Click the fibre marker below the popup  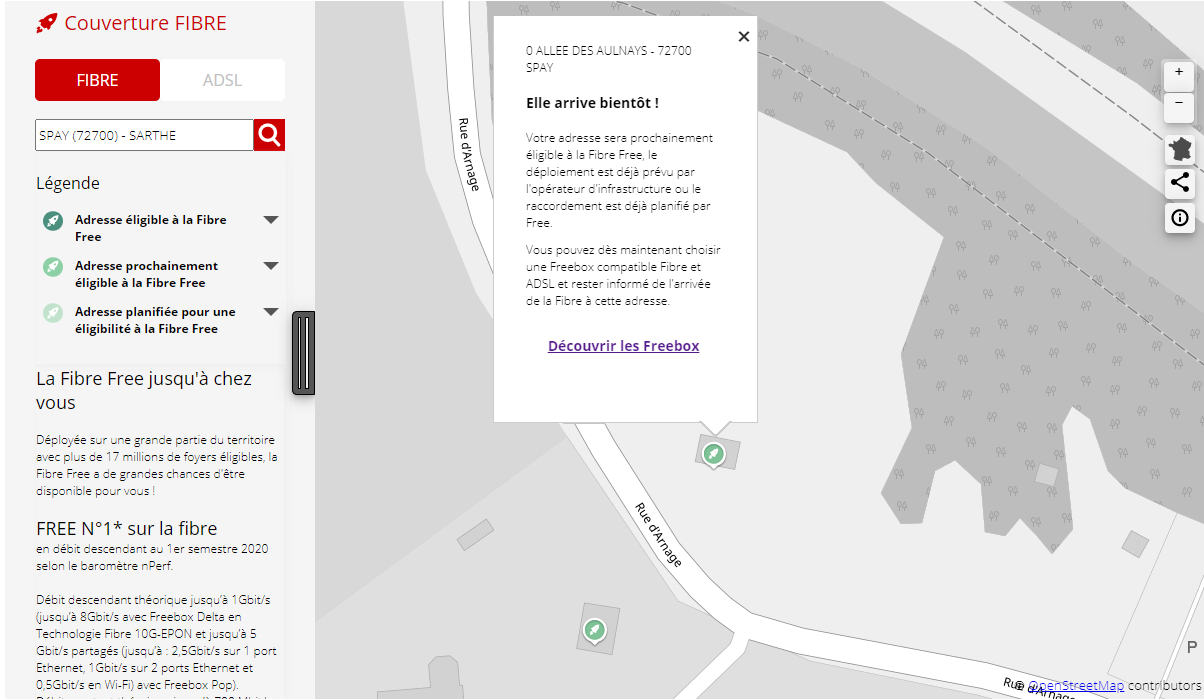pyautogui.click(x=713, y=454)
